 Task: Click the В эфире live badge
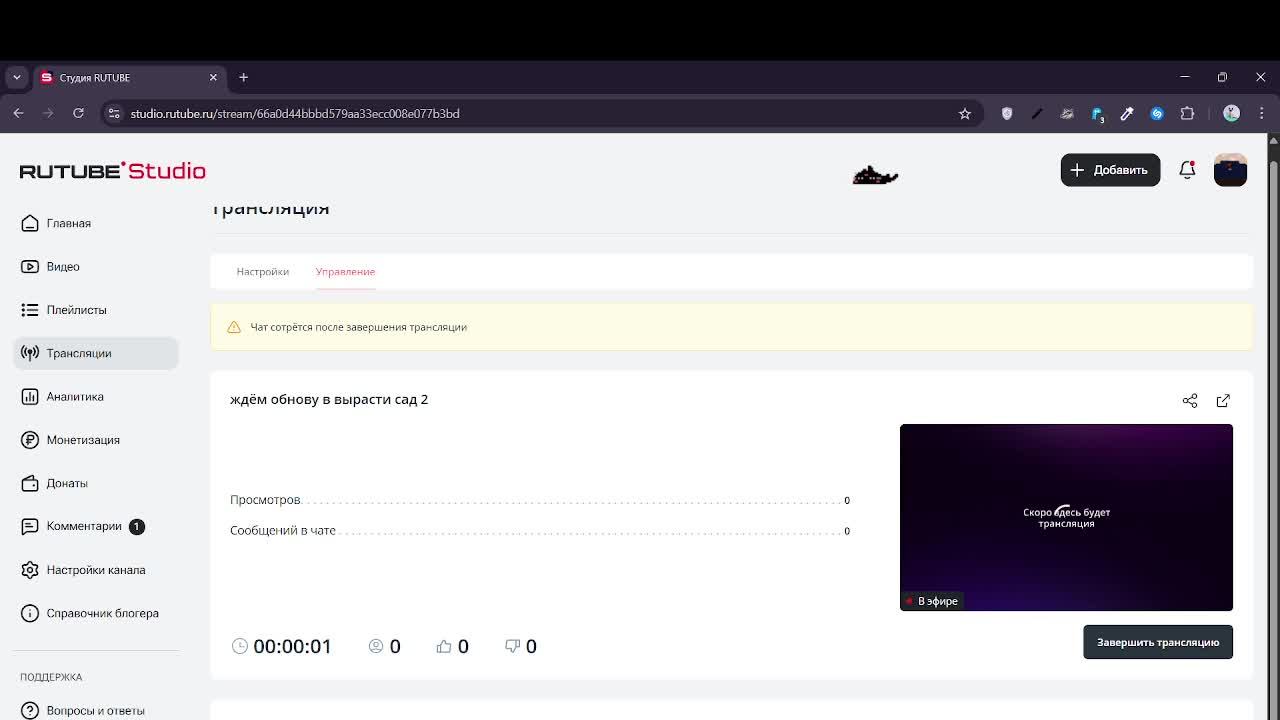932,601
